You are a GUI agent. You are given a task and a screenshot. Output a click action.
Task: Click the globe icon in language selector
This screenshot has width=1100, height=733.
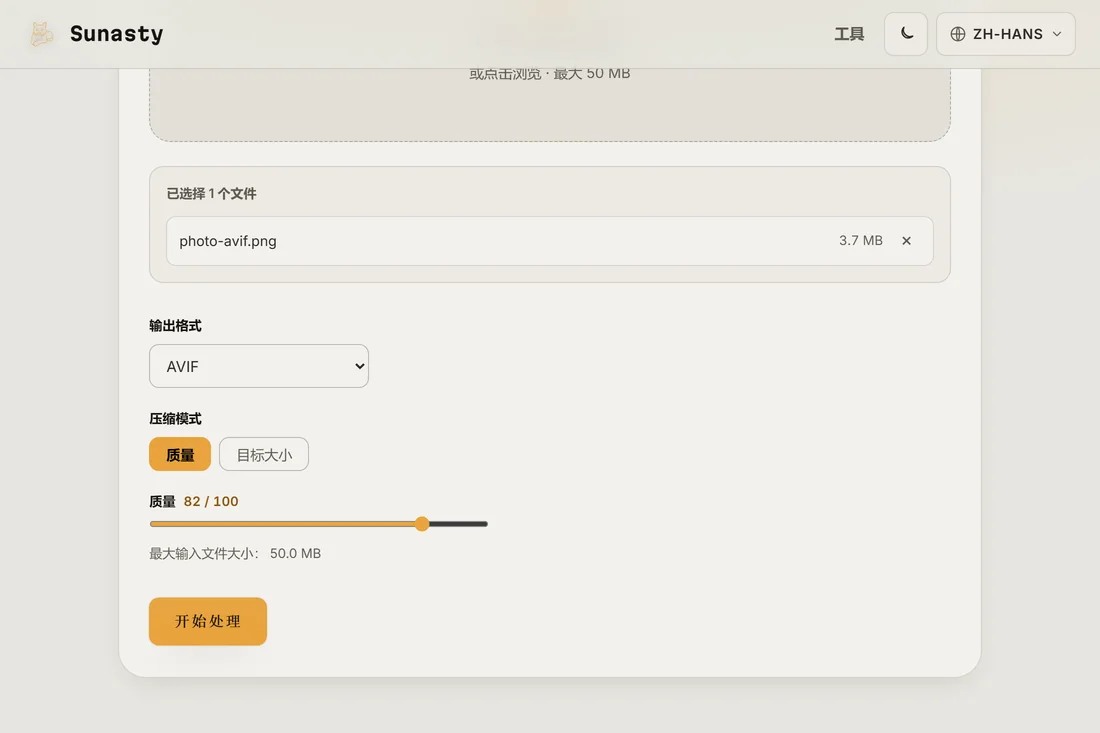tap(958, 34)
